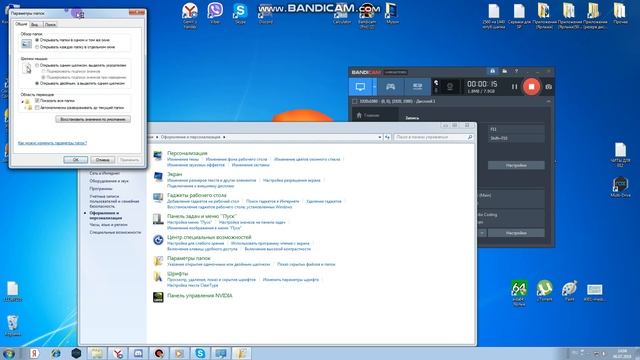This screenshot has width=640, height=360.
Task: Open Шрифты in Control Panel
Action: (x=177, y=273)
